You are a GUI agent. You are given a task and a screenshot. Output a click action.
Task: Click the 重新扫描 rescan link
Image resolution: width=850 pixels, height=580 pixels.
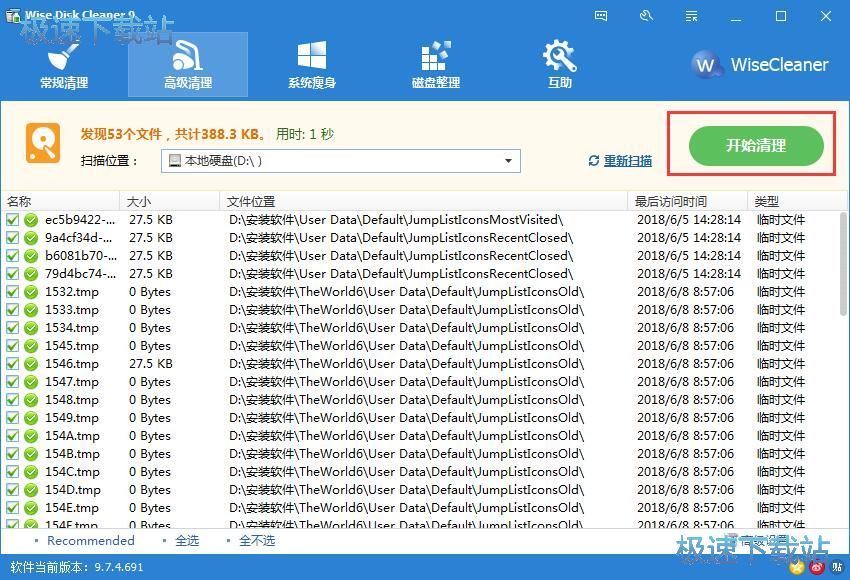point(620,161)
